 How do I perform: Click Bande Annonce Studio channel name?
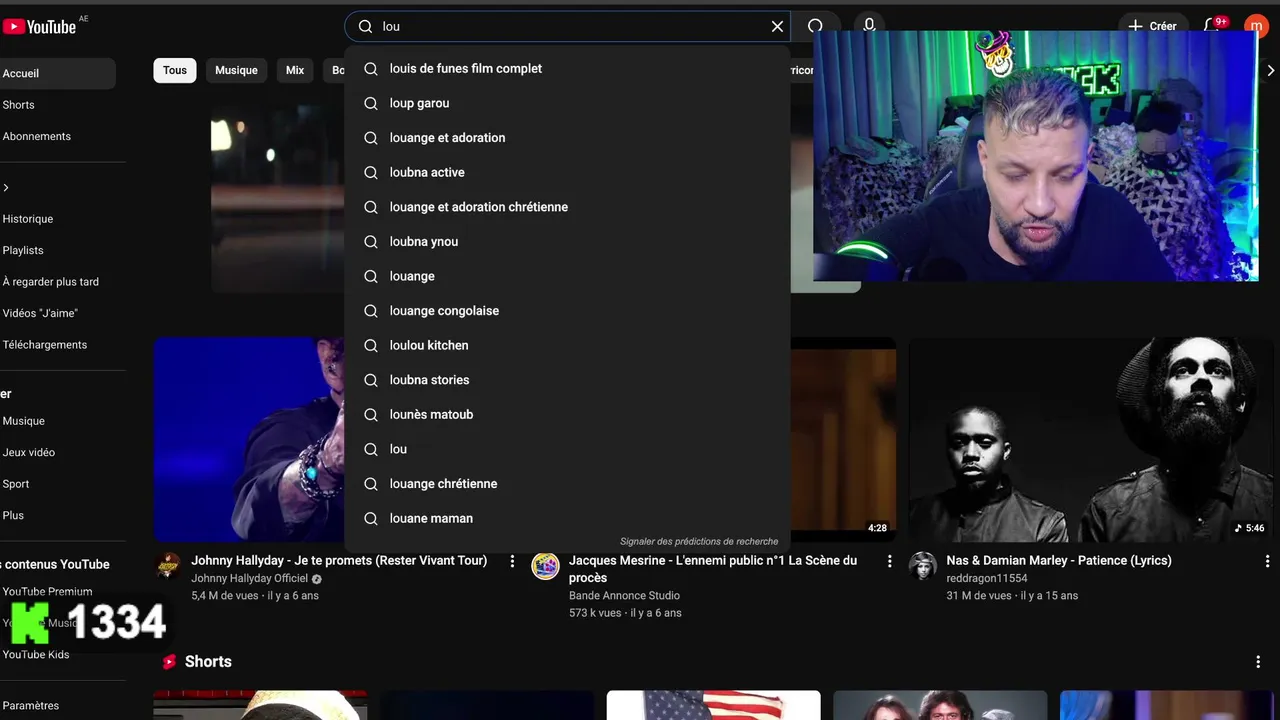(624, 595)
